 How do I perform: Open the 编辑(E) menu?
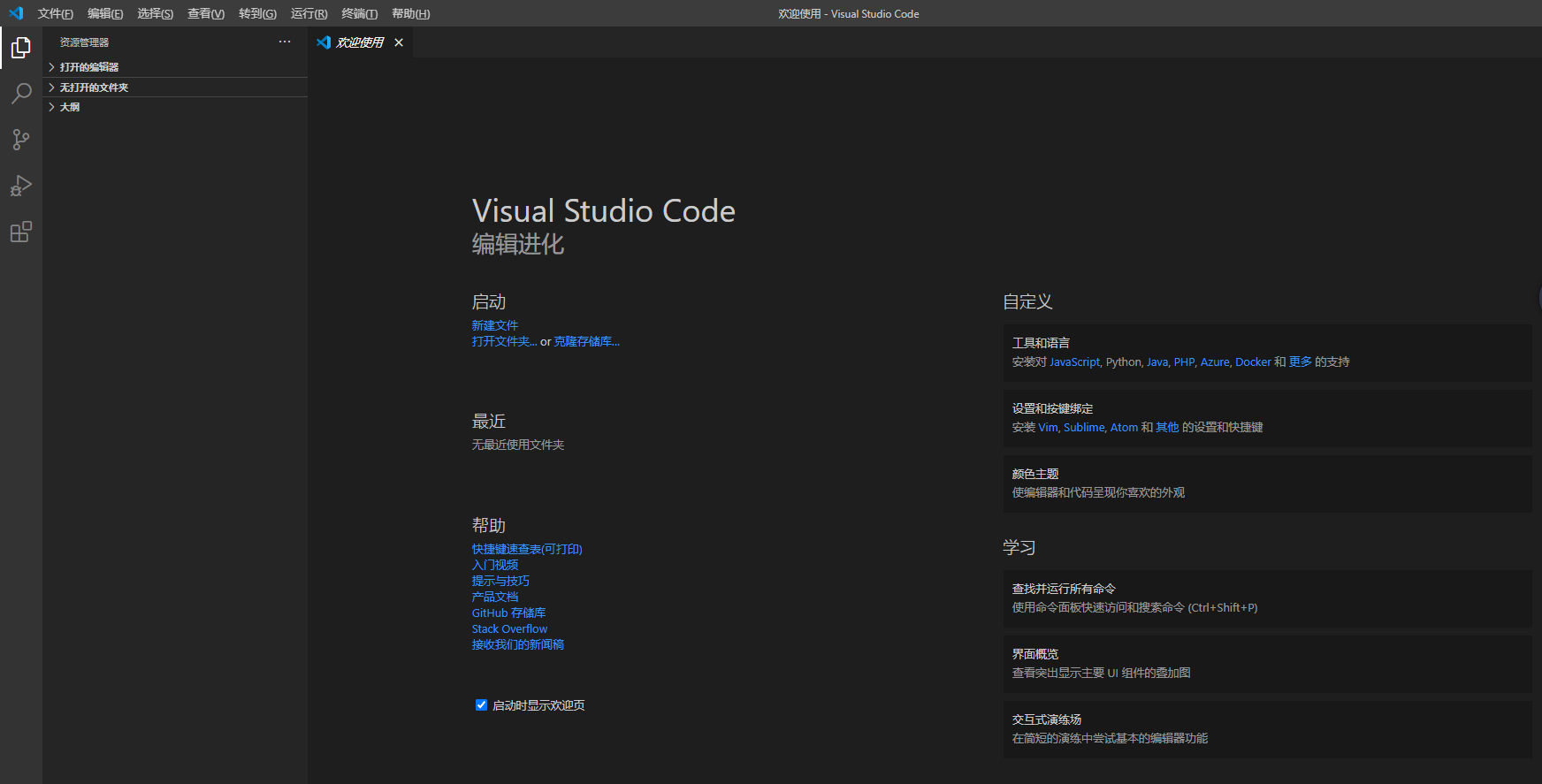tap(105, 13)
